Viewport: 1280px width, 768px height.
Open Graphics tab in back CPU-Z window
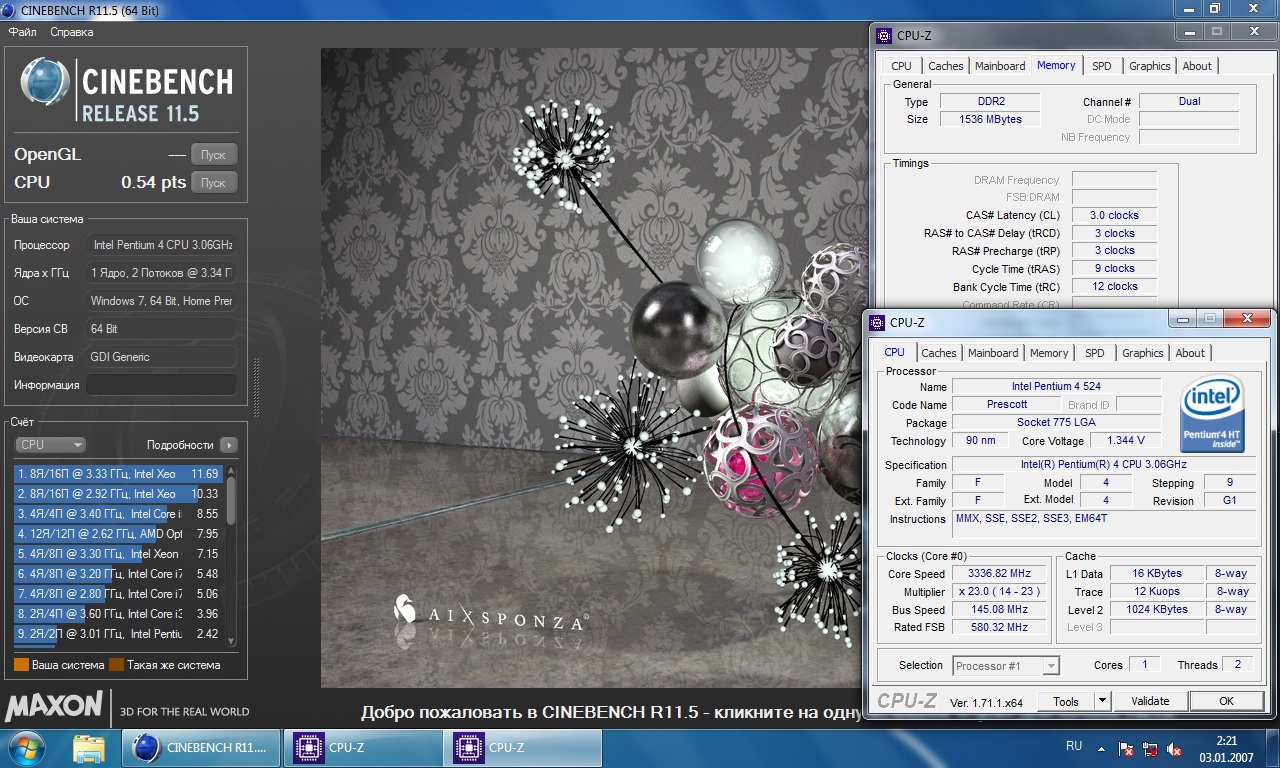click(x=1149, y=66)
